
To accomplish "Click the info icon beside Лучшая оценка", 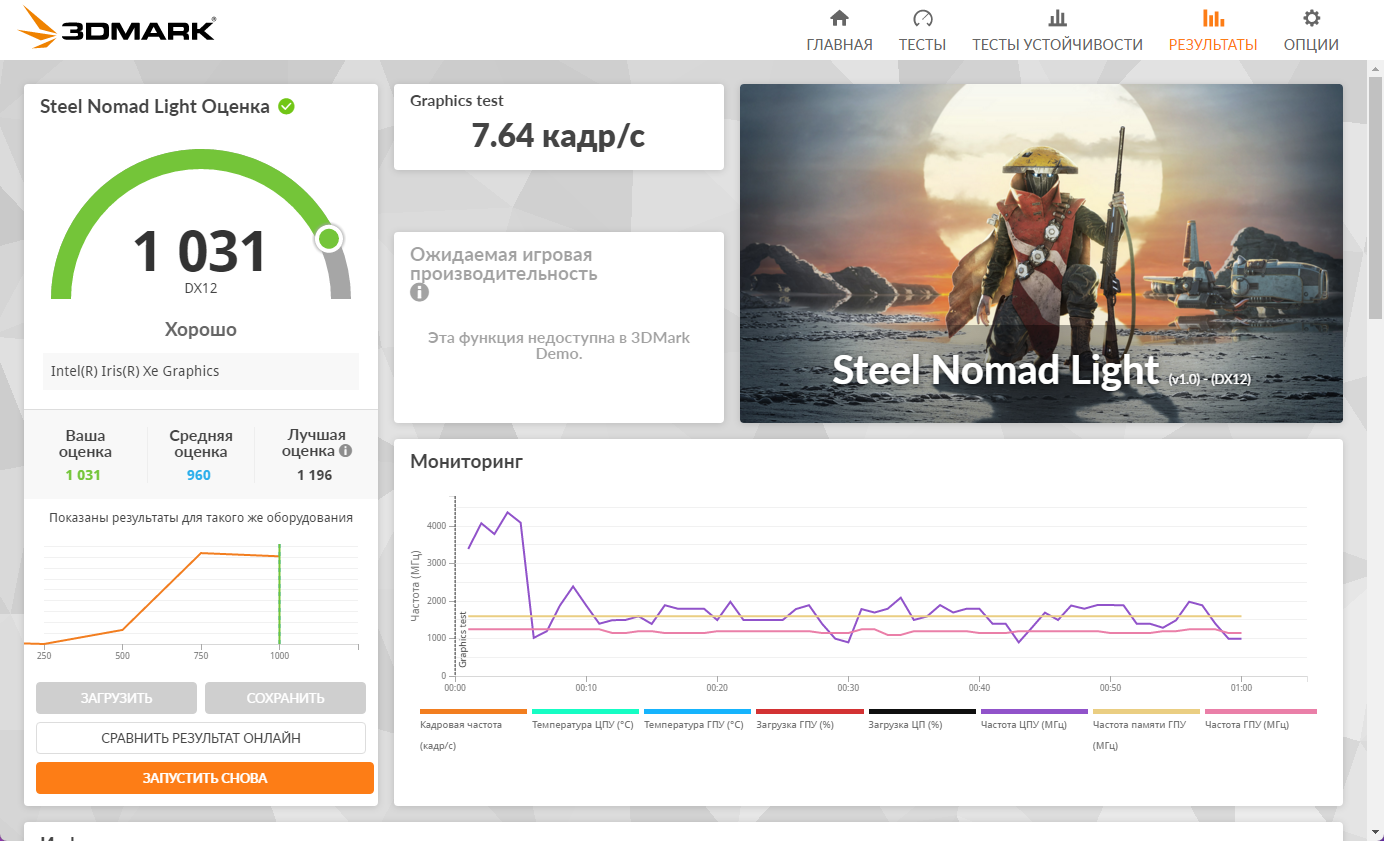I will point(345,451).
